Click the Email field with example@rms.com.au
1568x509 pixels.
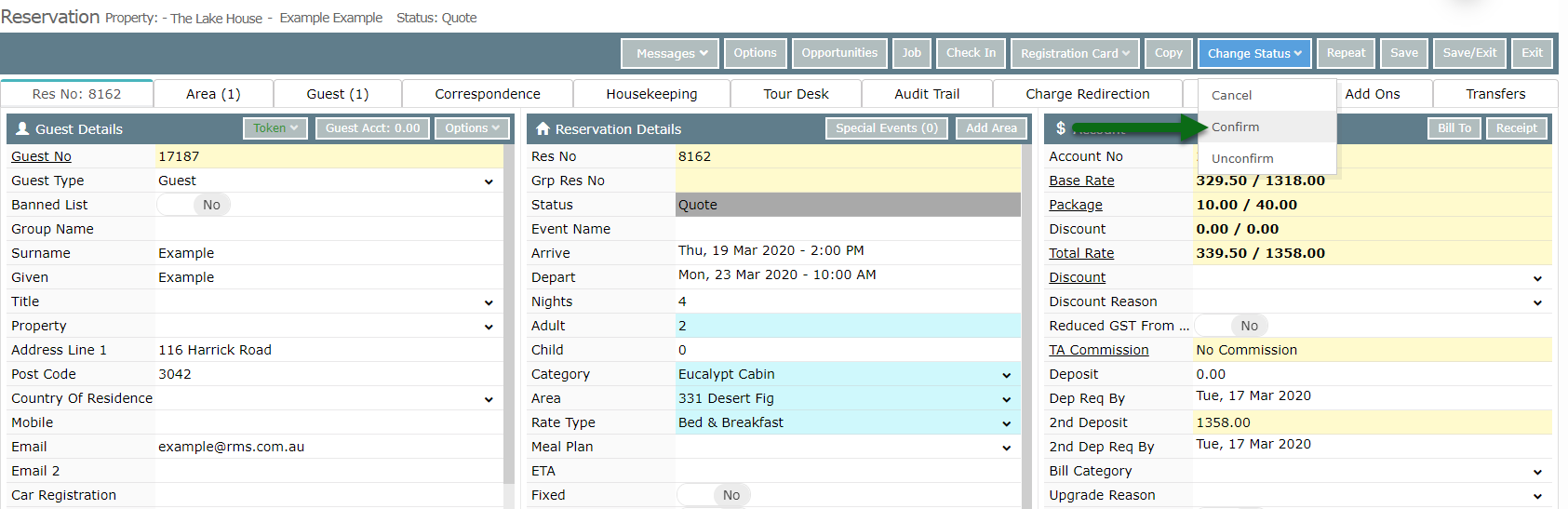pyautogui.click(x=329, y=447)
